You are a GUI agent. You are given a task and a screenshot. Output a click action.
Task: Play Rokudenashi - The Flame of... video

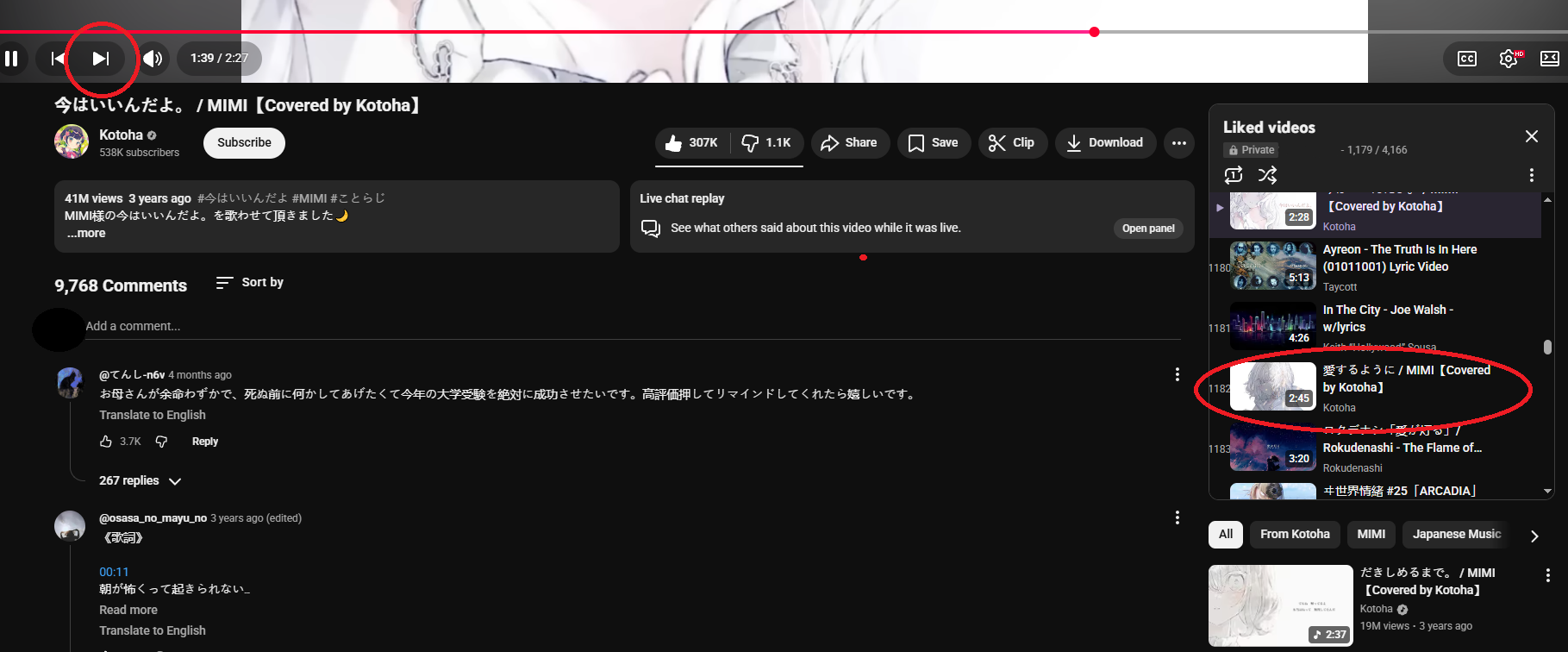[x=1374, y=447]
